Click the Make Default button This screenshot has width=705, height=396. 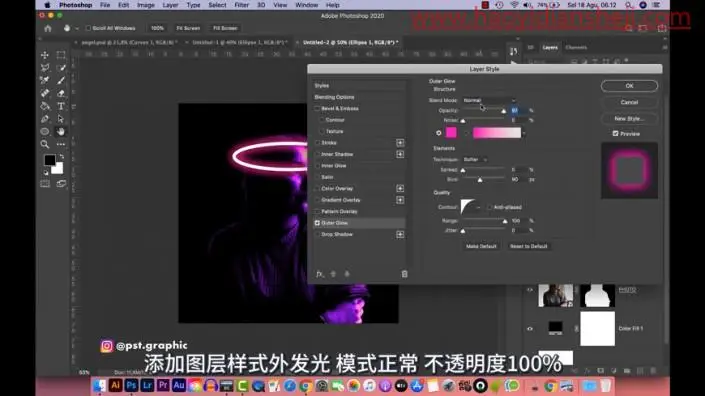481,246
